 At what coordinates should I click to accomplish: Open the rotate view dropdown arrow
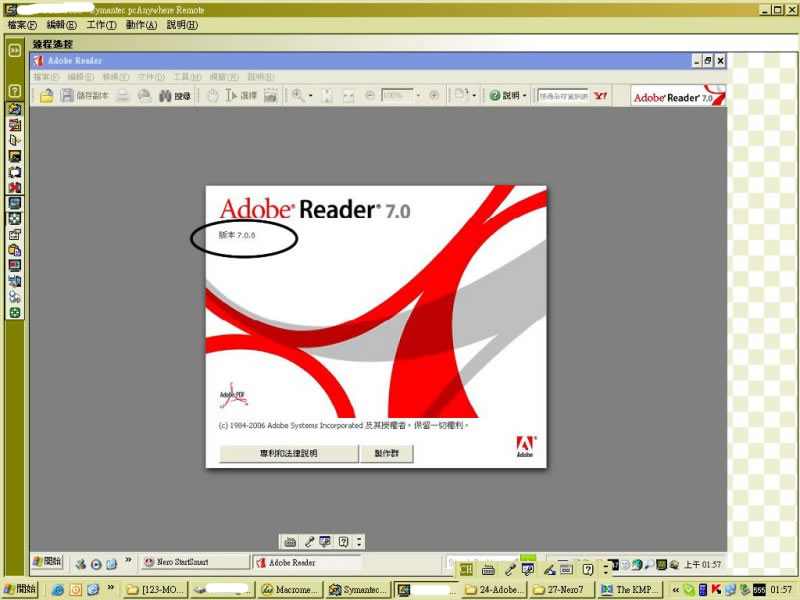pos(474,95)
